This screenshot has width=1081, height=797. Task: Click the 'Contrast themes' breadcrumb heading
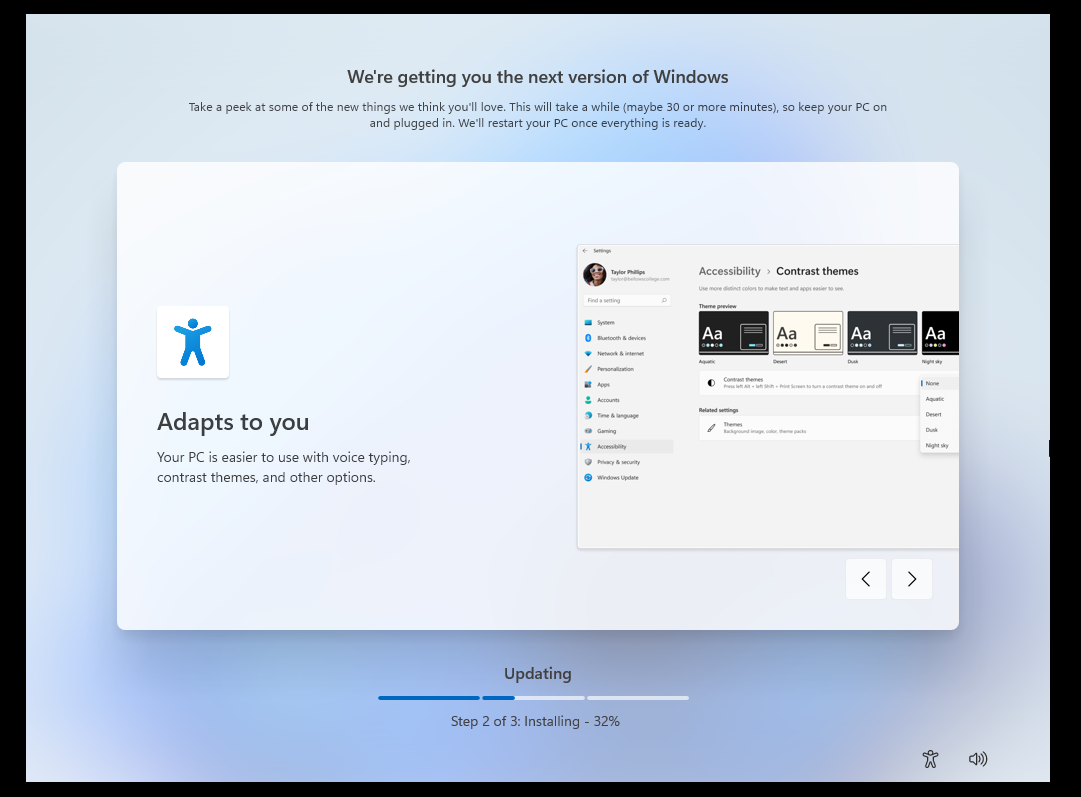click(817, 271)
